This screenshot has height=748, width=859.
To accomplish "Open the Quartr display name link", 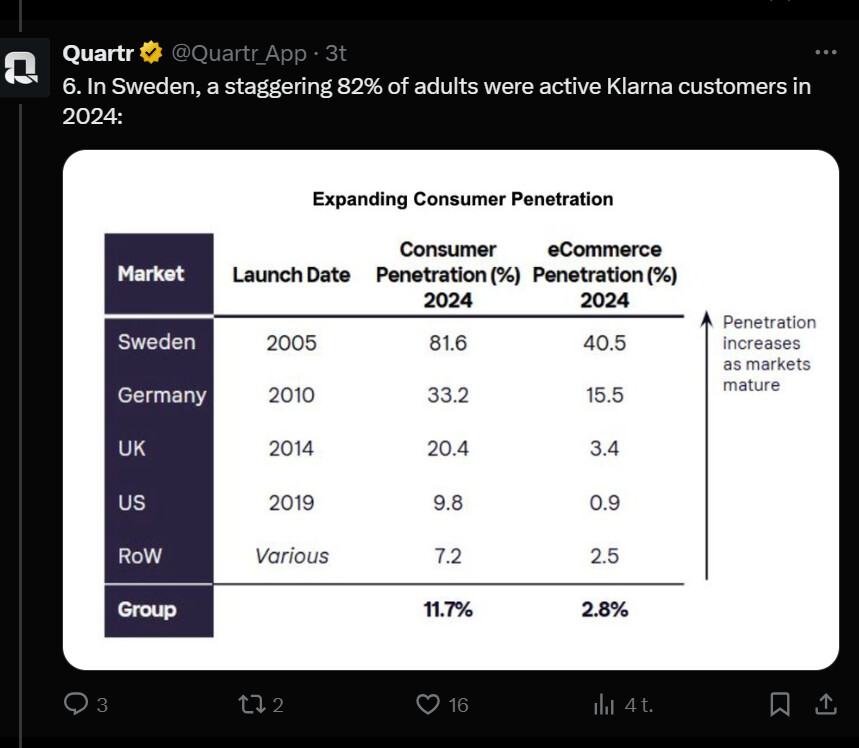I will click(x=99, y=53).
